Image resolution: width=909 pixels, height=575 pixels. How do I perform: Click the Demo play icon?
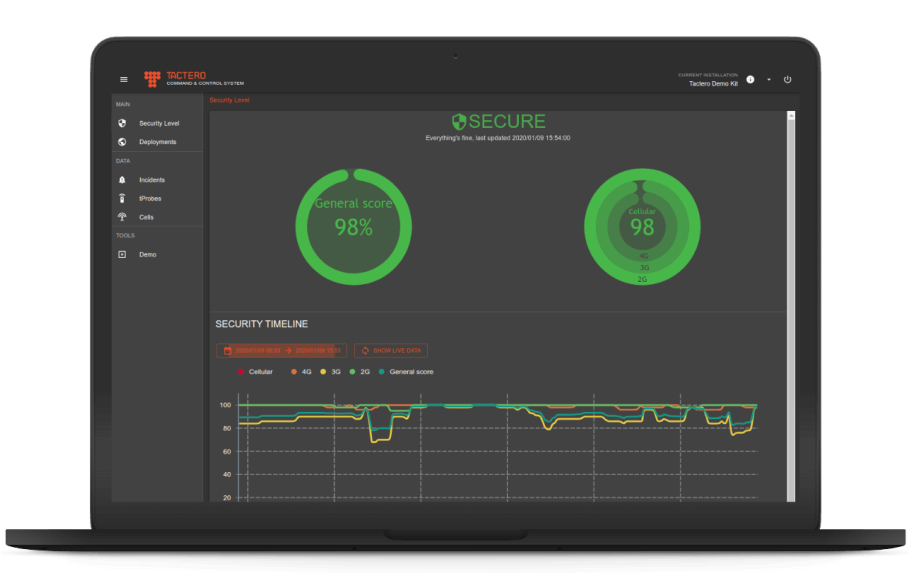coord(122,254)
